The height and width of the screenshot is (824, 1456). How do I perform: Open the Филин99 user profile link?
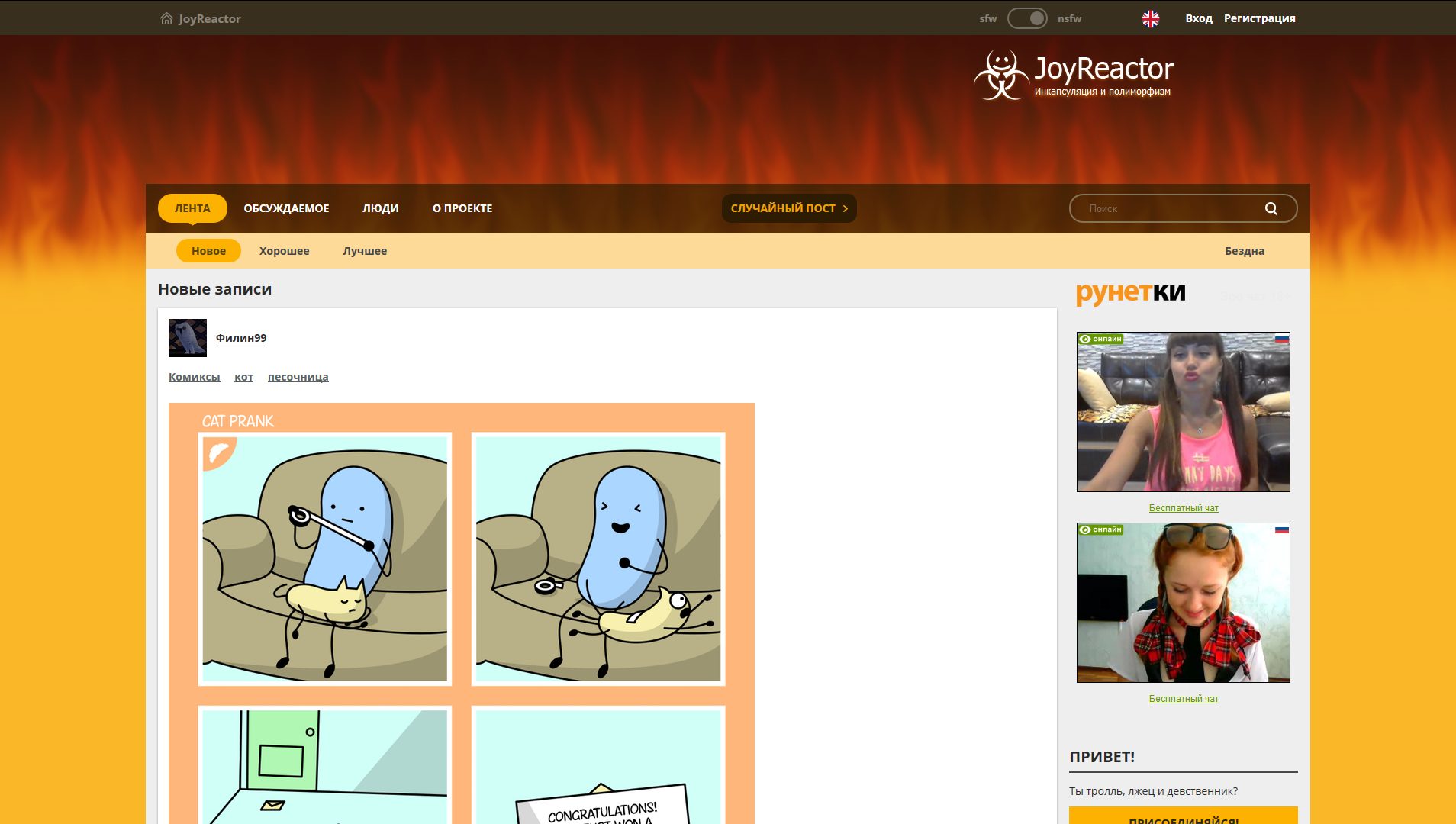point(241,338)
